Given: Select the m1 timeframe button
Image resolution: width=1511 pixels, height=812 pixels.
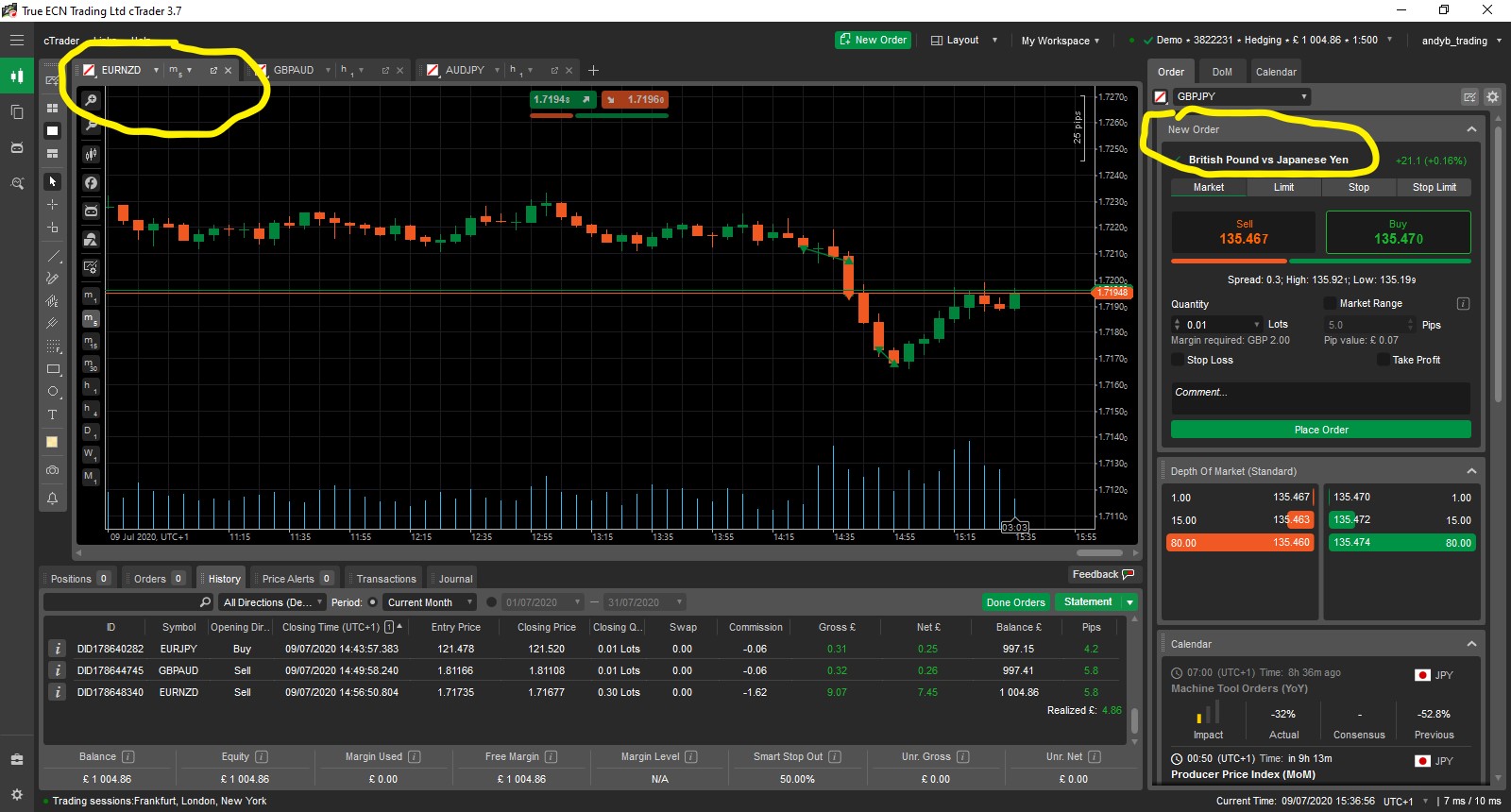Looking at the screenshot, I should [x=91, y=296].
